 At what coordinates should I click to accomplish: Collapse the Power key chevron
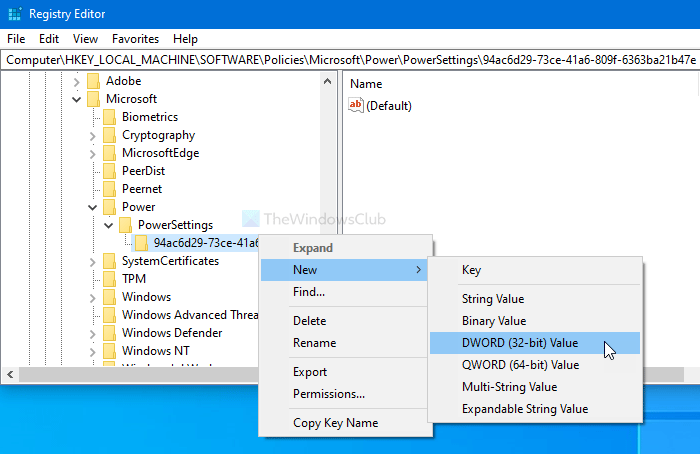(92, 207)
